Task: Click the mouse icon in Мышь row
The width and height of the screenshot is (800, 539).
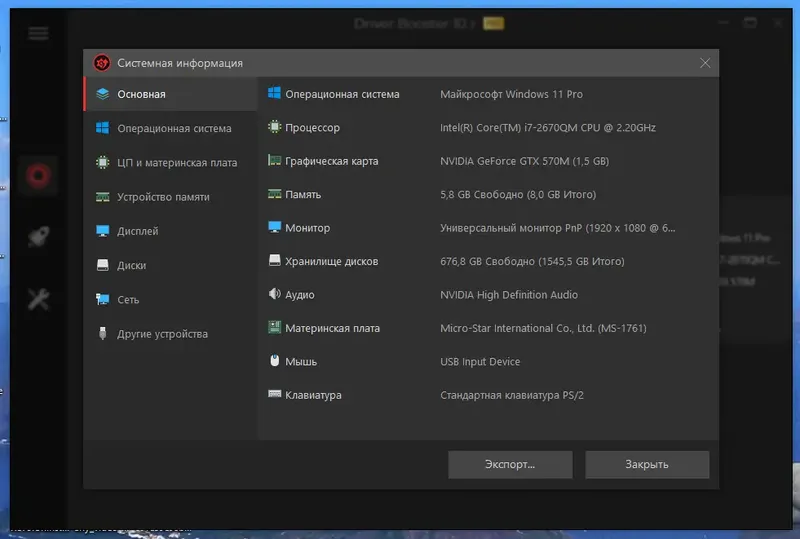Action: pyautogui.click(x=274, y=360)
